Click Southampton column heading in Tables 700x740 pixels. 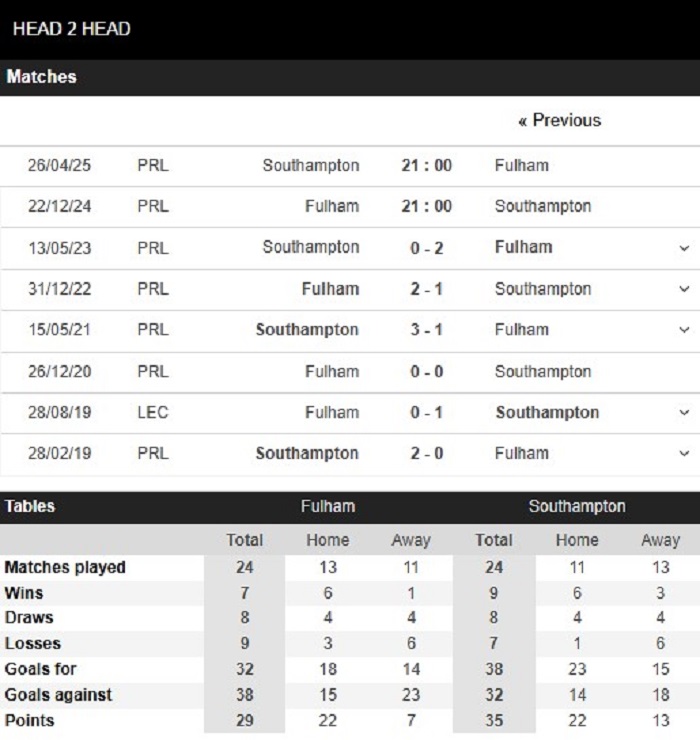point(577,506)
